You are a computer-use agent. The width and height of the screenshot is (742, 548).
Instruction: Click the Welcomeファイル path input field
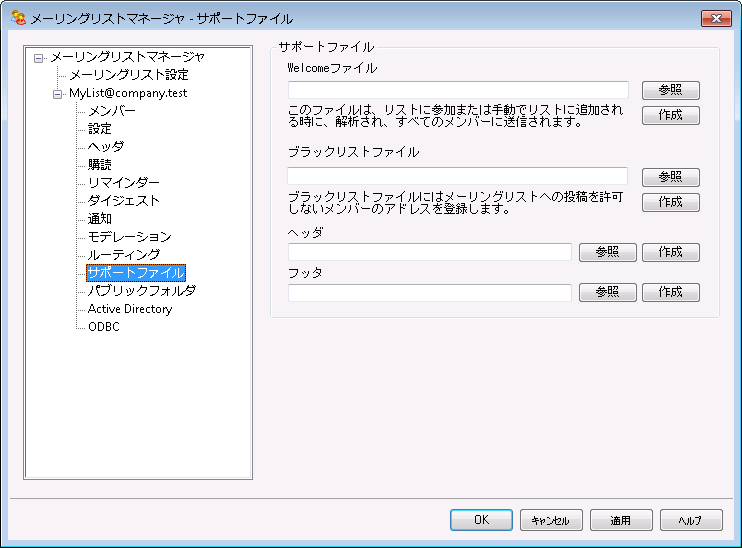tap(458, 91)
